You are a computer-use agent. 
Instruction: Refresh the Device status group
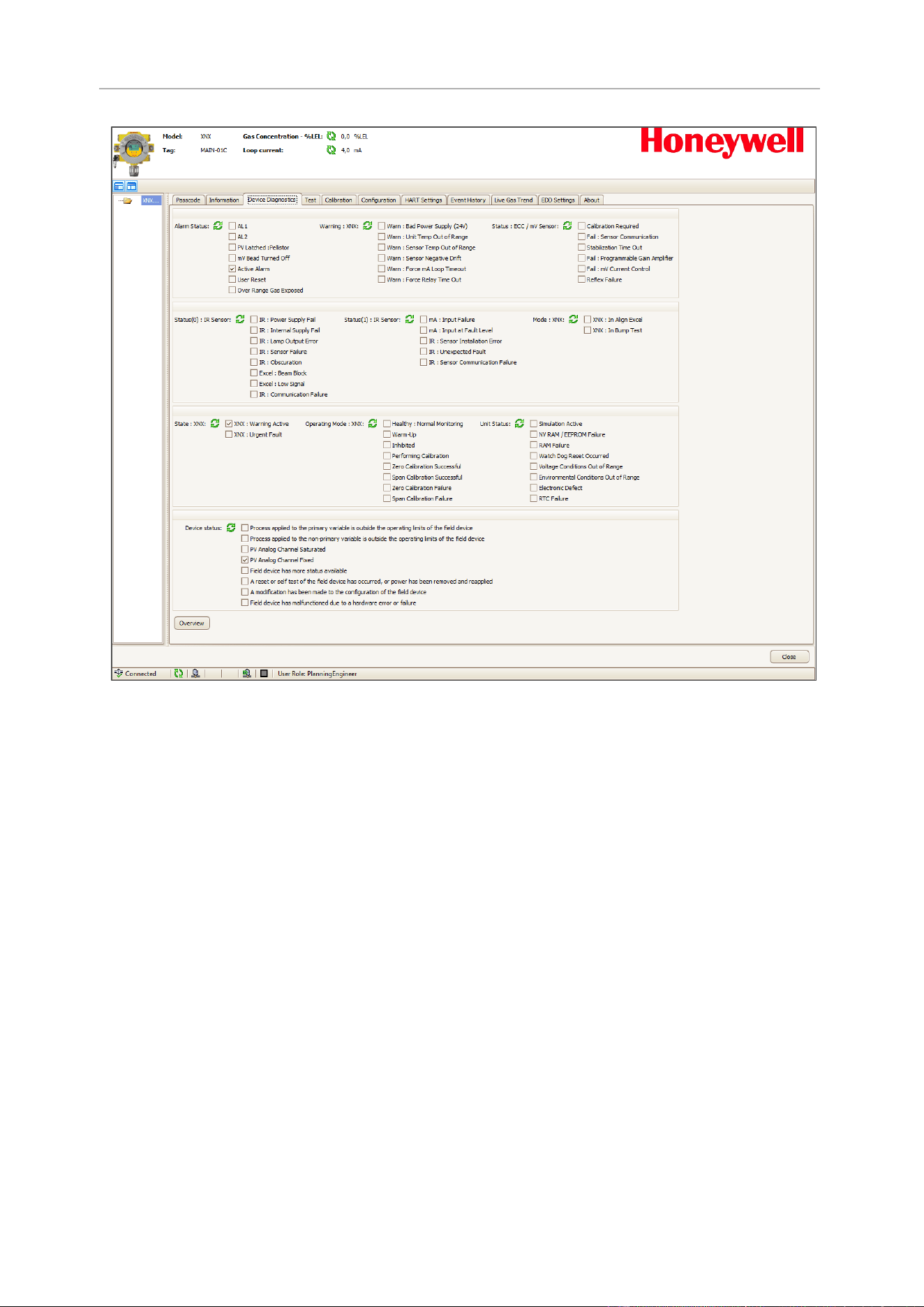(231, 528)
